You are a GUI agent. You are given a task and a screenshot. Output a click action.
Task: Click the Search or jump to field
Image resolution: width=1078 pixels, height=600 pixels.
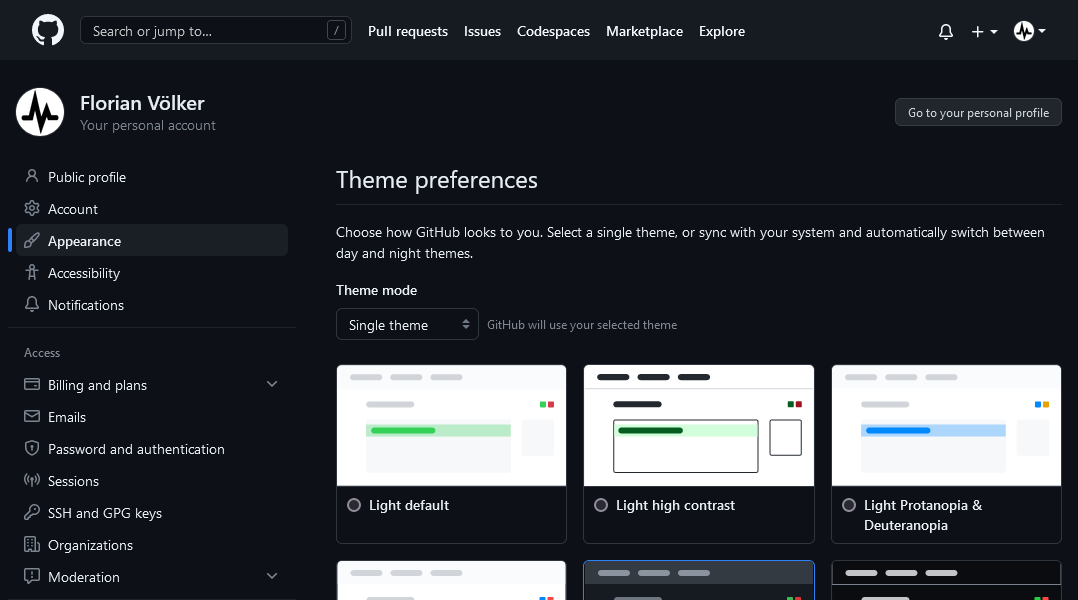216,30
